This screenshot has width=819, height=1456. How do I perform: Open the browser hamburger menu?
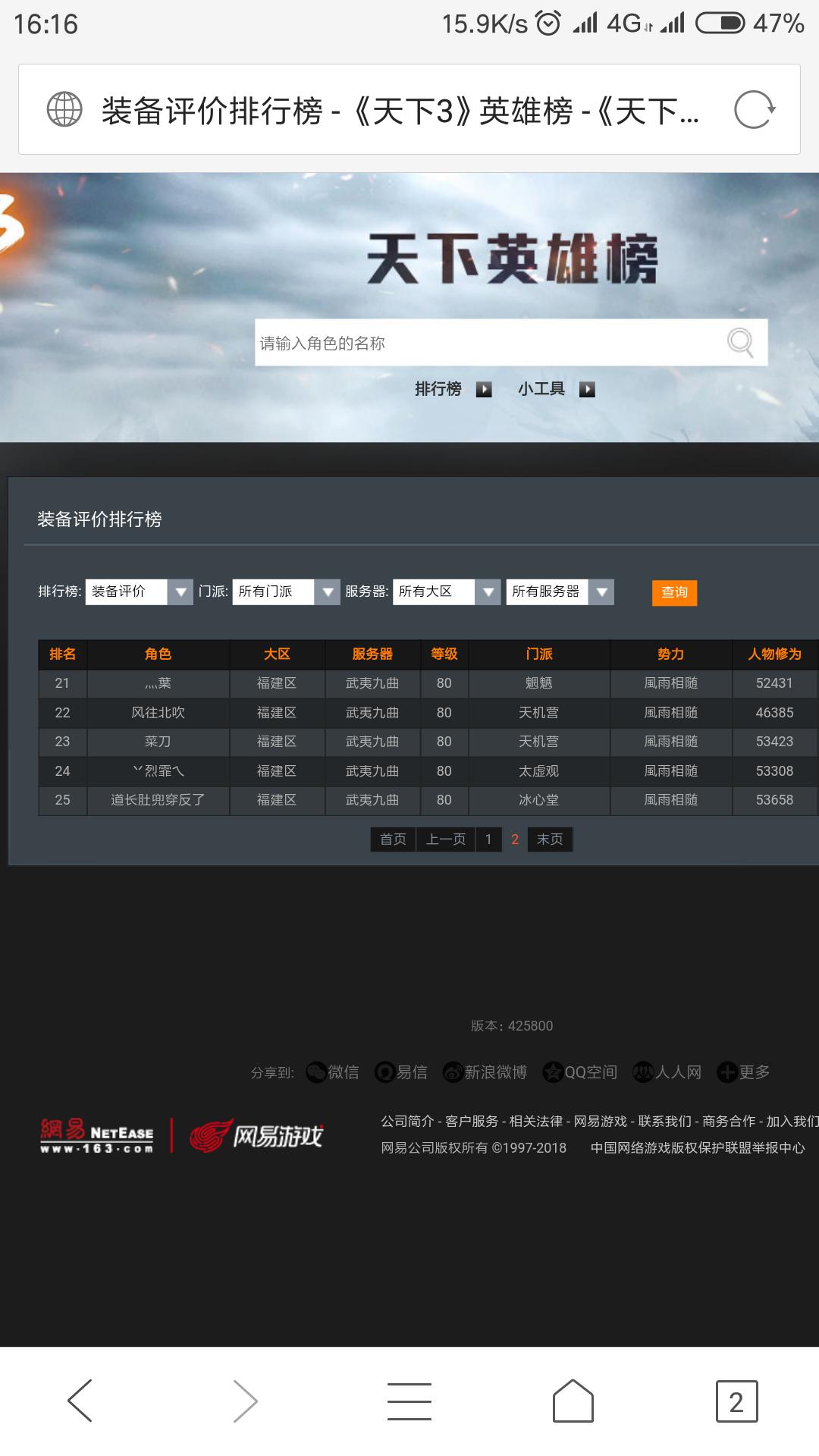(409, 1400)
